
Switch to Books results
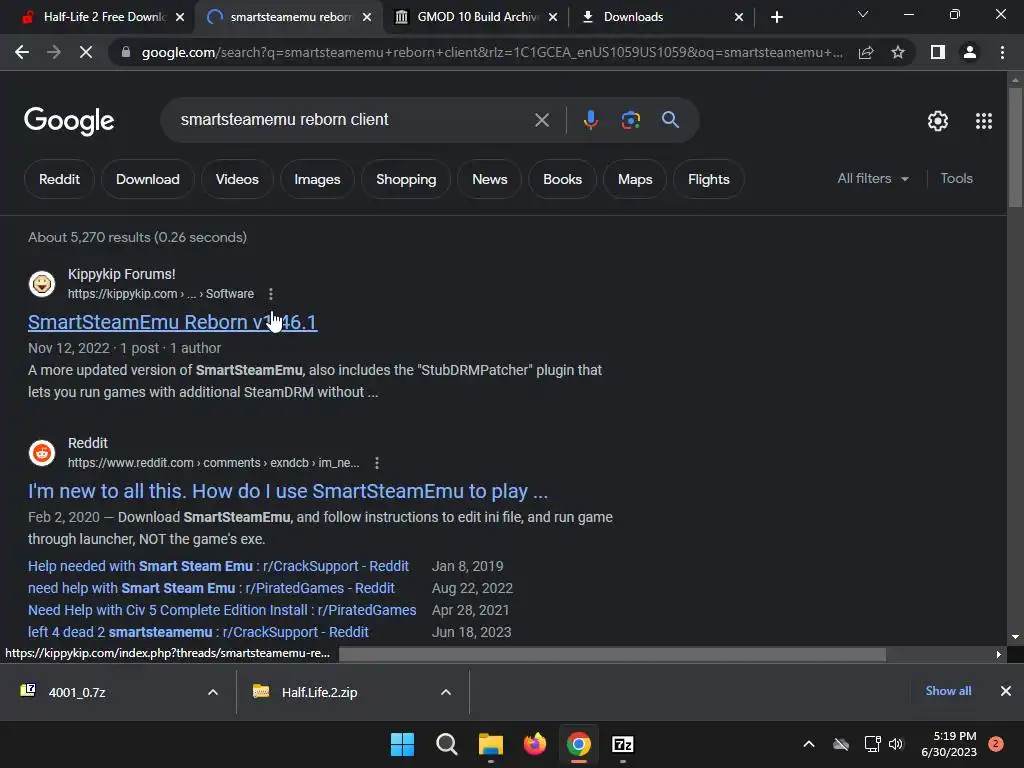pos(562,179)
